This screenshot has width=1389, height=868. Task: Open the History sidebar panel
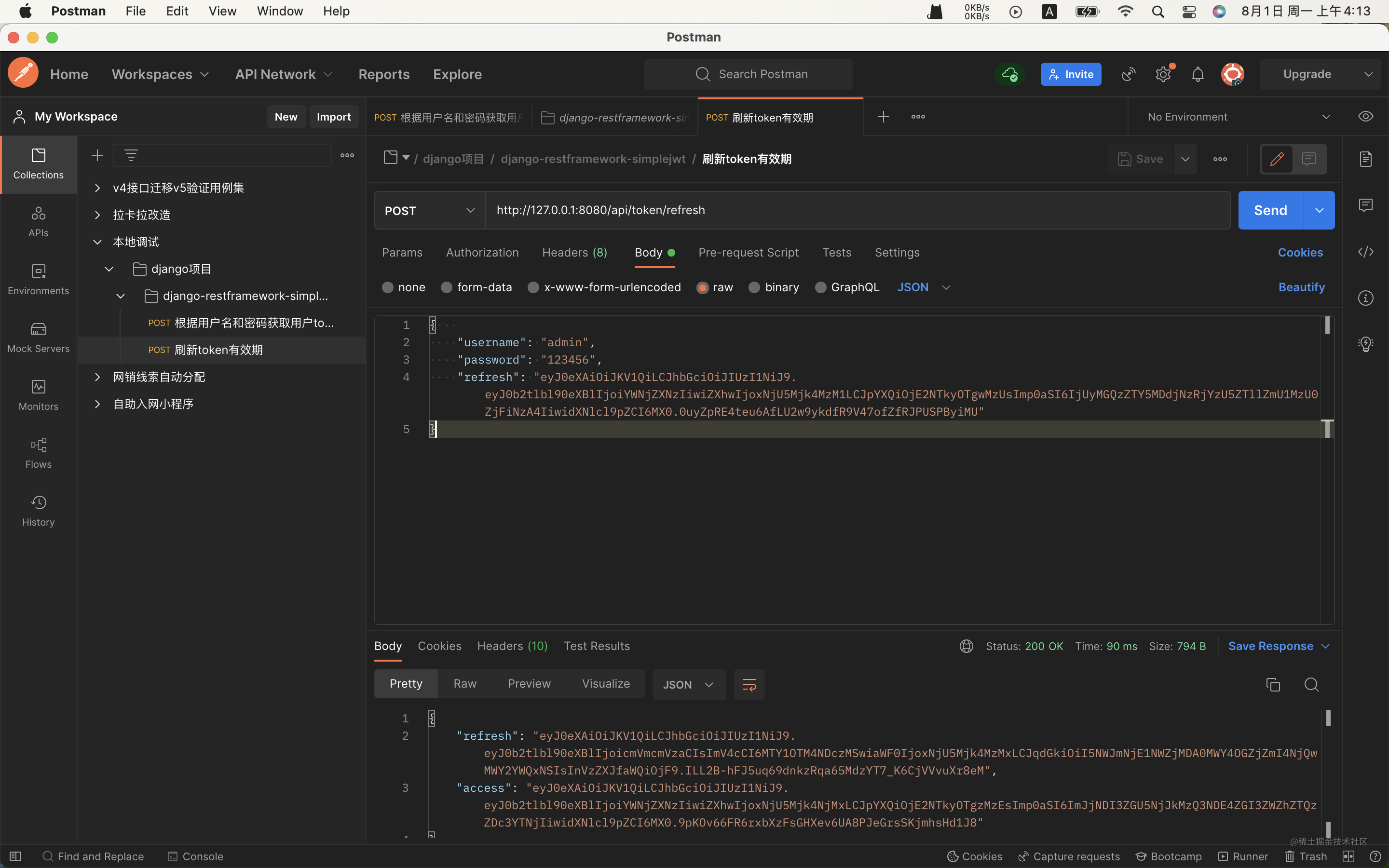tap(39, 512)
